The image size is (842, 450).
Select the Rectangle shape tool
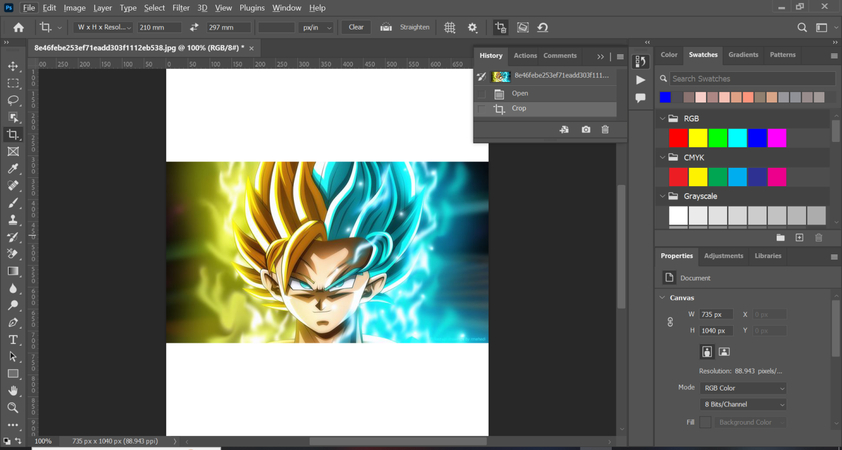coord(13,374)
